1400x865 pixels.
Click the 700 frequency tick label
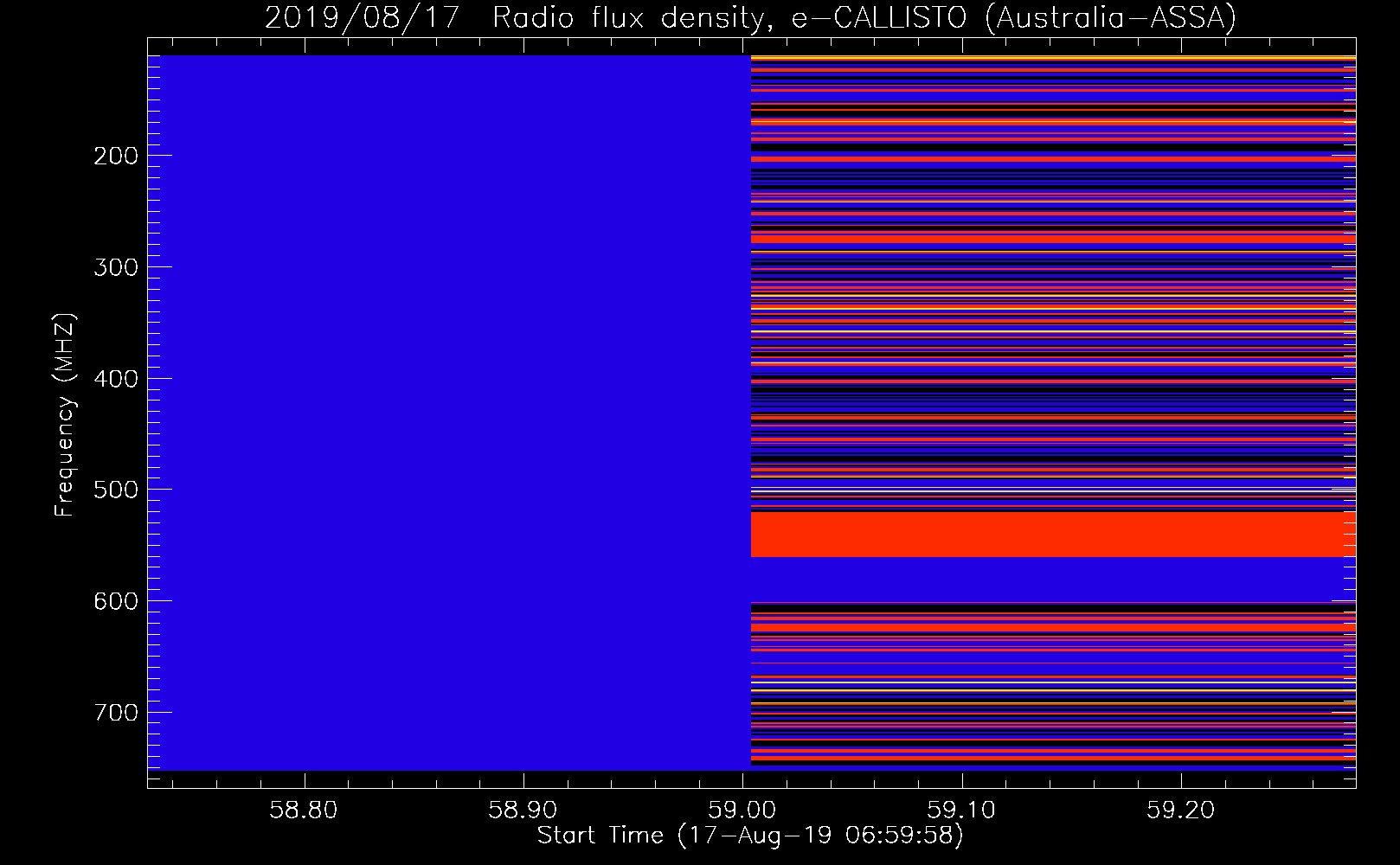116,713
